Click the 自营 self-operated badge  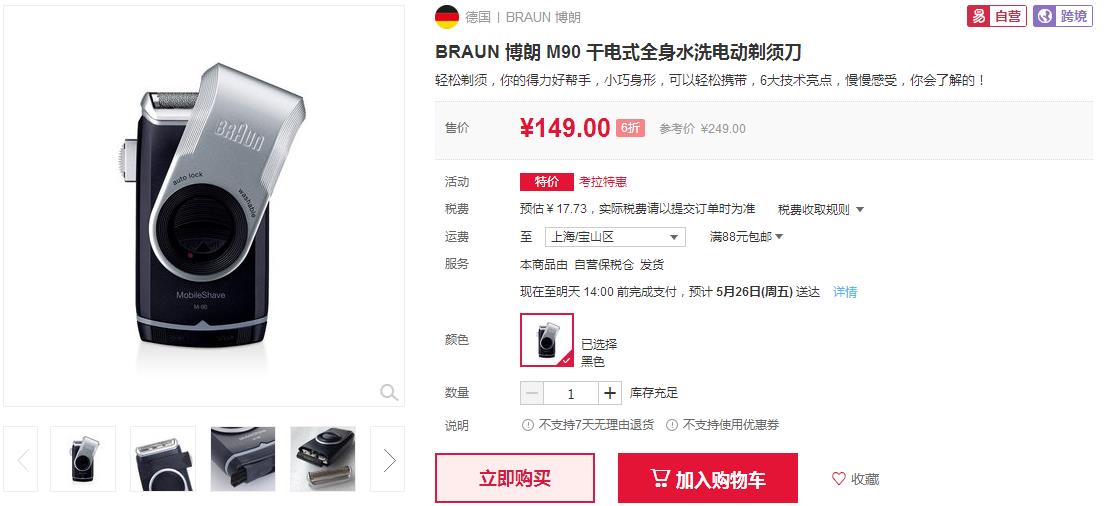coord(996,16)
